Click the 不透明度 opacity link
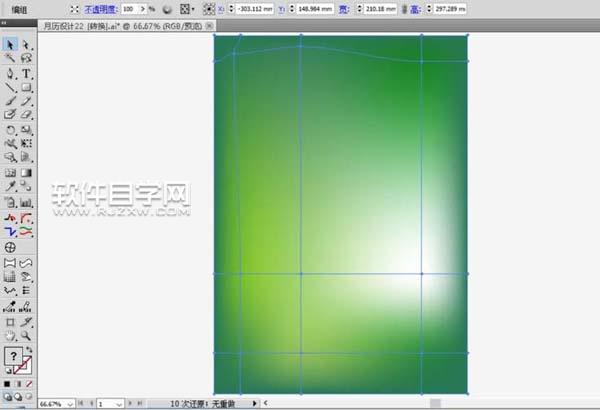 pos(101,9)
